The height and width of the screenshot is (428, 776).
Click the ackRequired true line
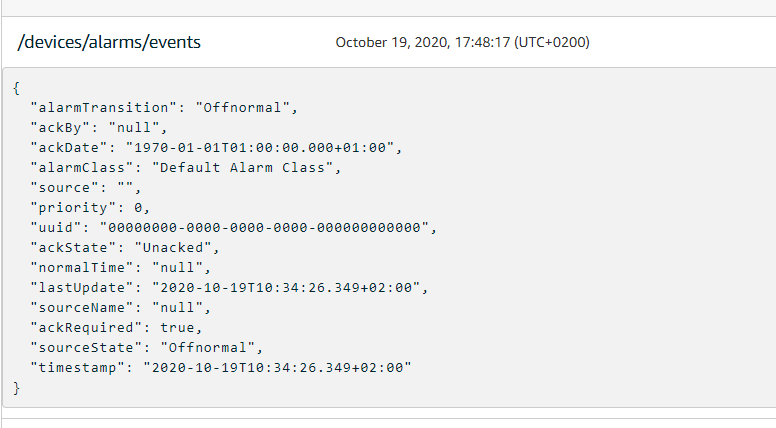tap(117, 327)
